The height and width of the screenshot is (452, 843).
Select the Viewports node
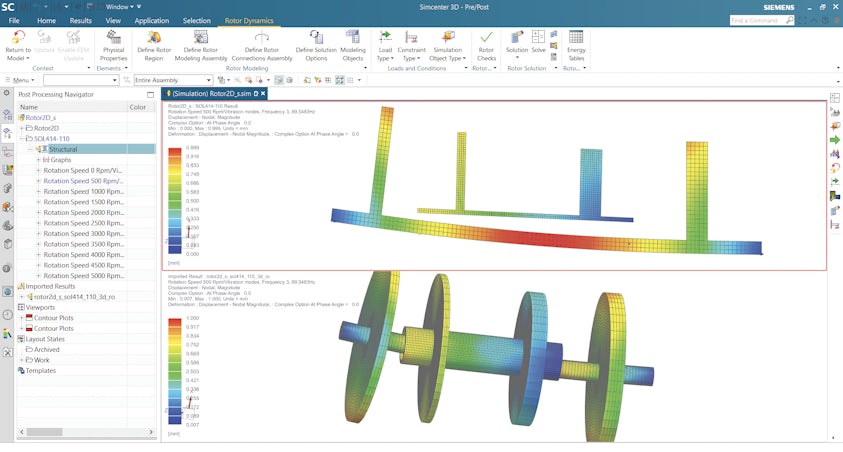click(40, 307)
